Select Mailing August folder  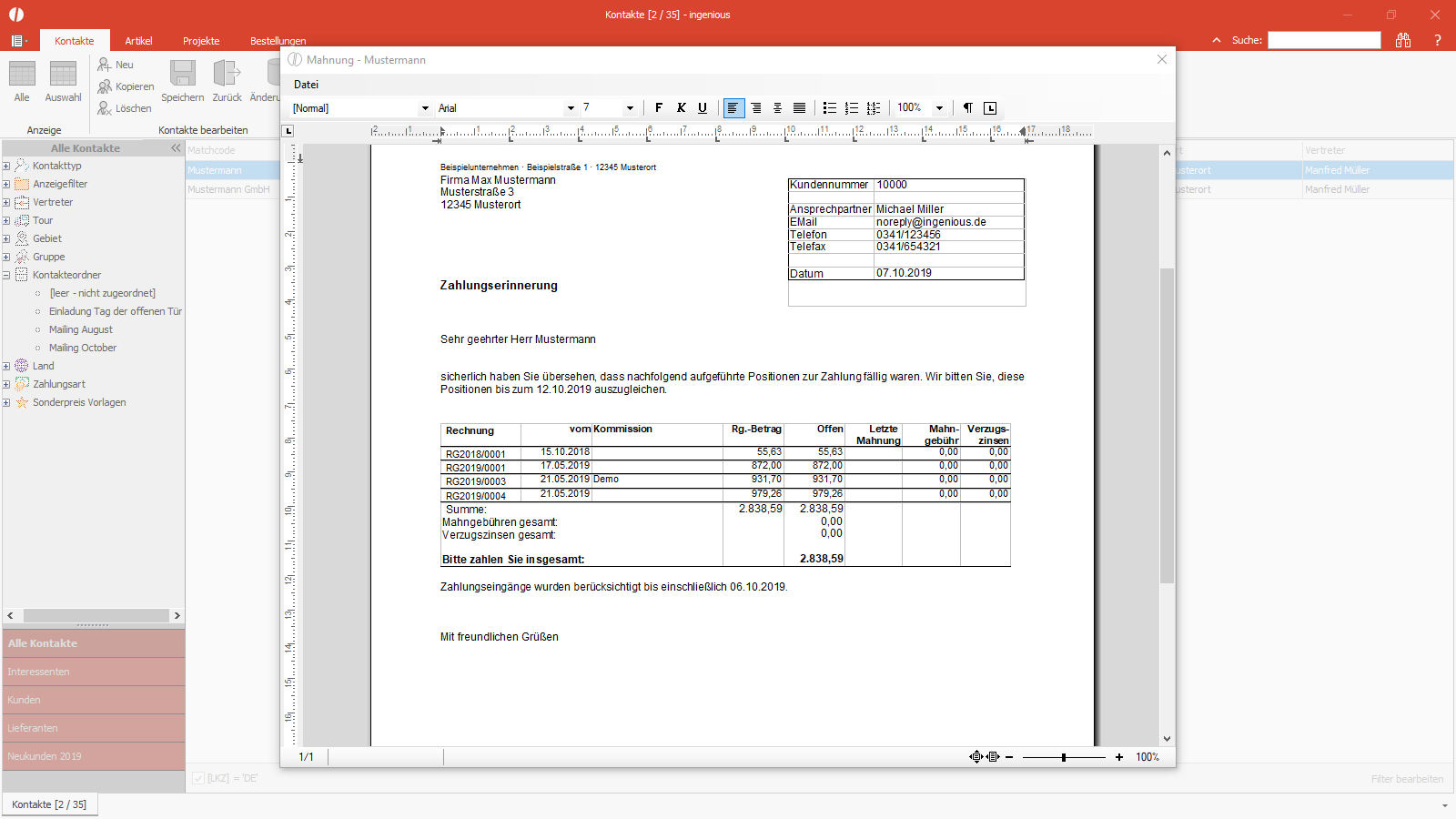coord(81,329)
